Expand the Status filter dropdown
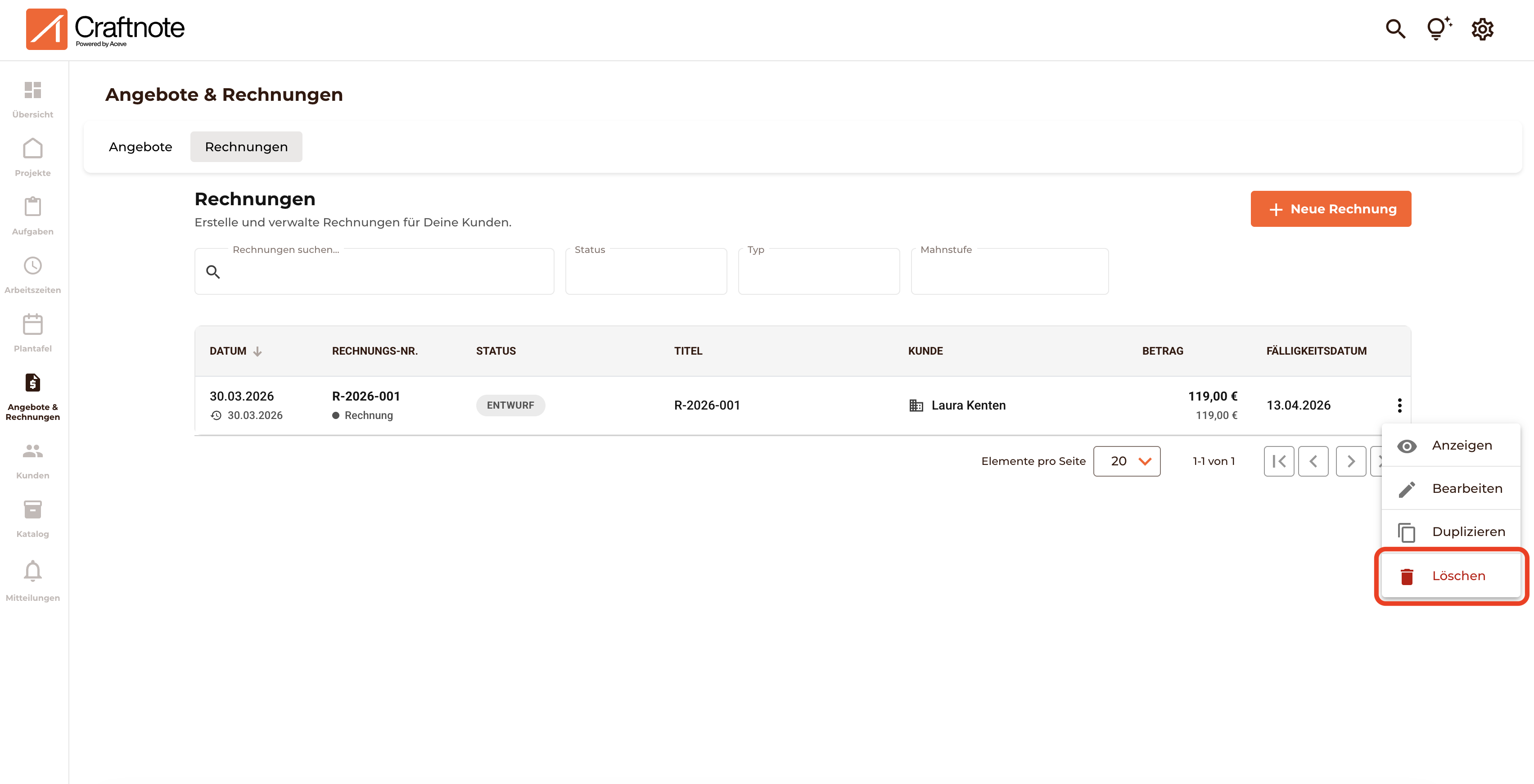This screenshot has width=1534, height=784. coord(645,271)
